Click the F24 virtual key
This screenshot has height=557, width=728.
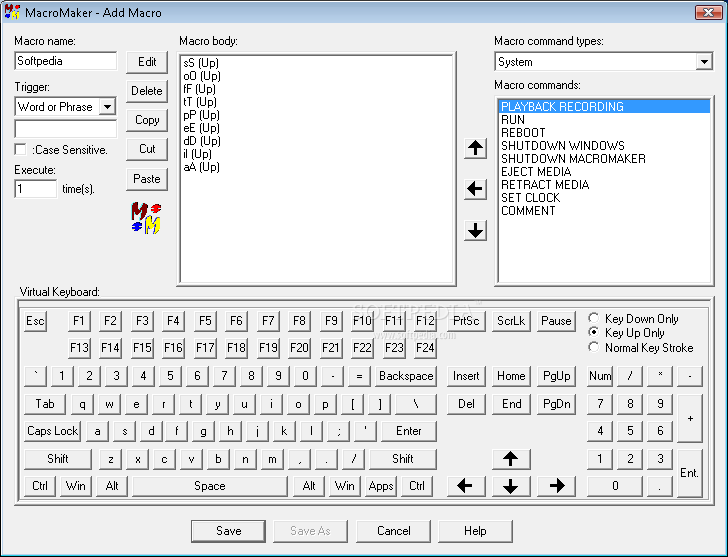coord(425,348)
